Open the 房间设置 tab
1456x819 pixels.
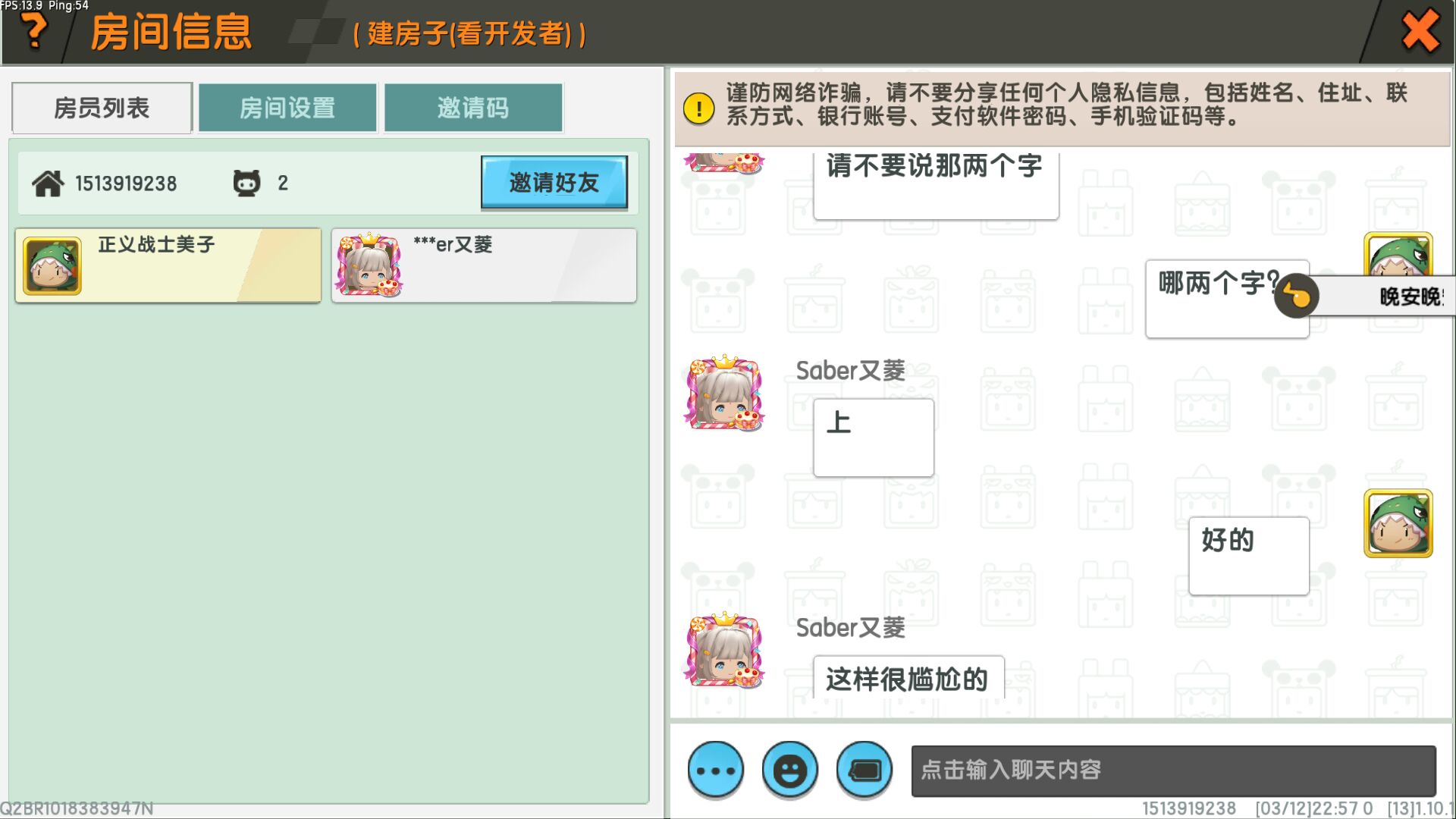[287, 108]
